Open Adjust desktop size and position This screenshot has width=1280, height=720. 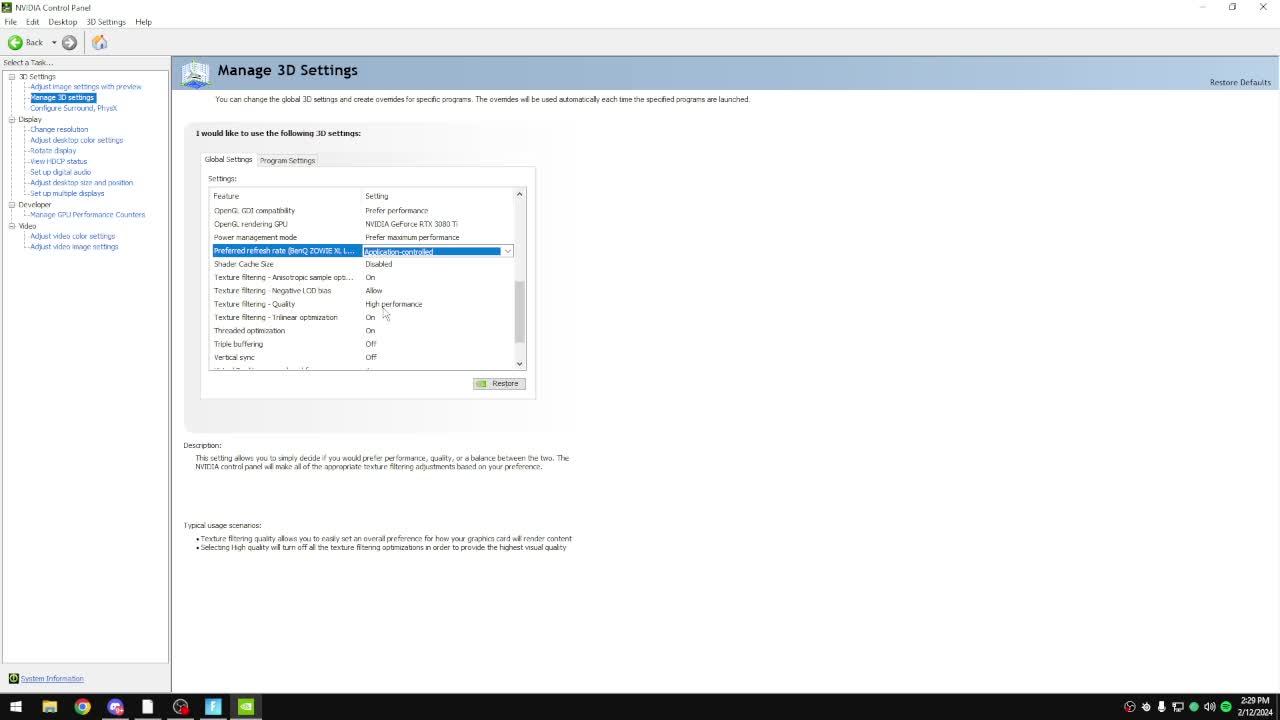coord(81,183)
